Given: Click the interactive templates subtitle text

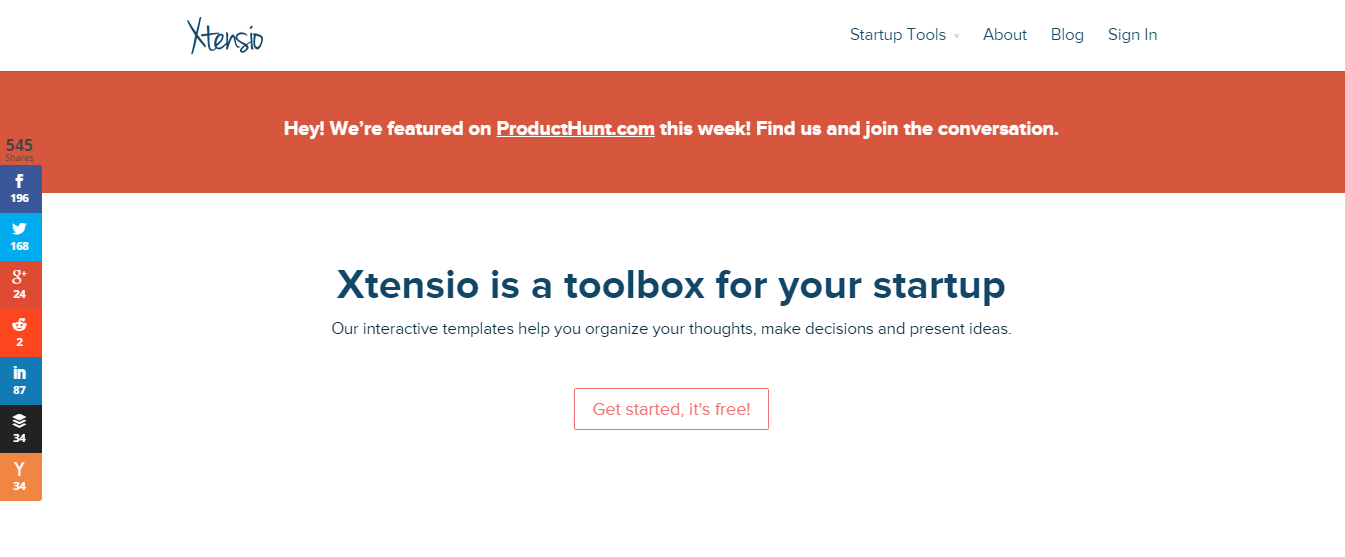Looking at the screenshot, I should tap(671, 329).
